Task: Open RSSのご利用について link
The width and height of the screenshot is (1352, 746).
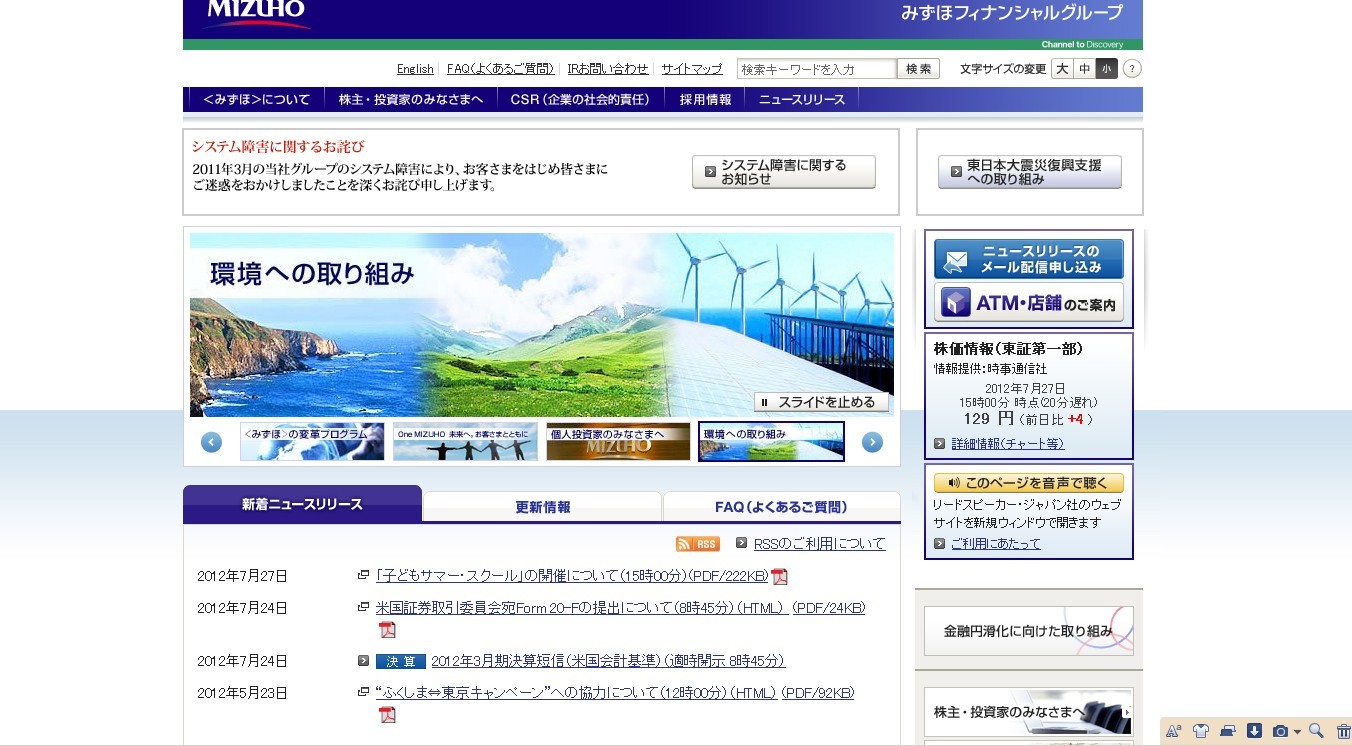Action: (x=820, y=544)
